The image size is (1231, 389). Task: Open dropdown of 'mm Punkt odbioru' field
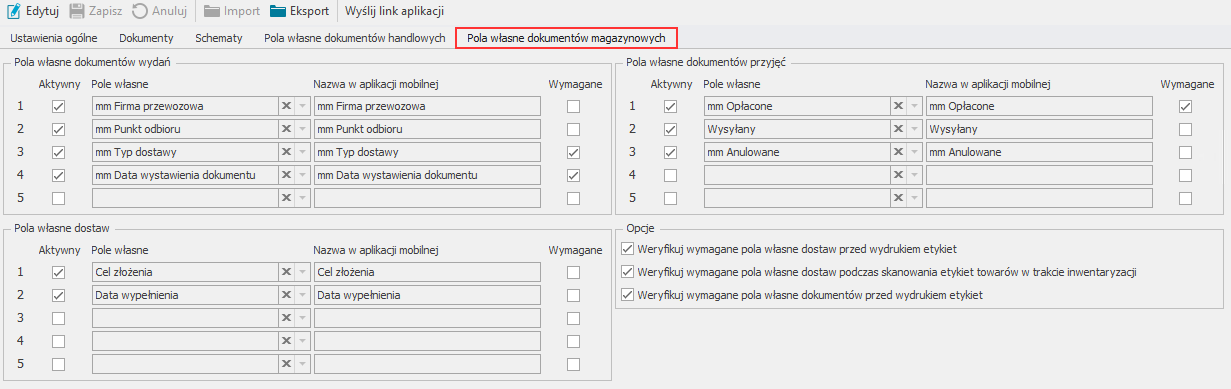tap(303, 129)
